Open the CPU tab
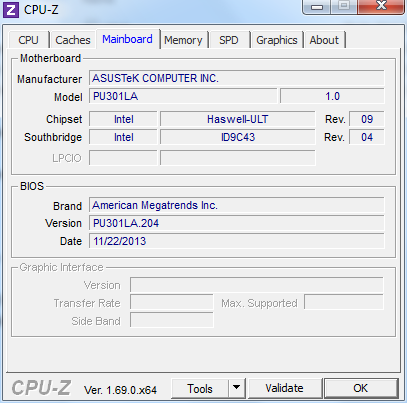The height and width of the screenshot is (403, 407). click(x=29, y=40)
